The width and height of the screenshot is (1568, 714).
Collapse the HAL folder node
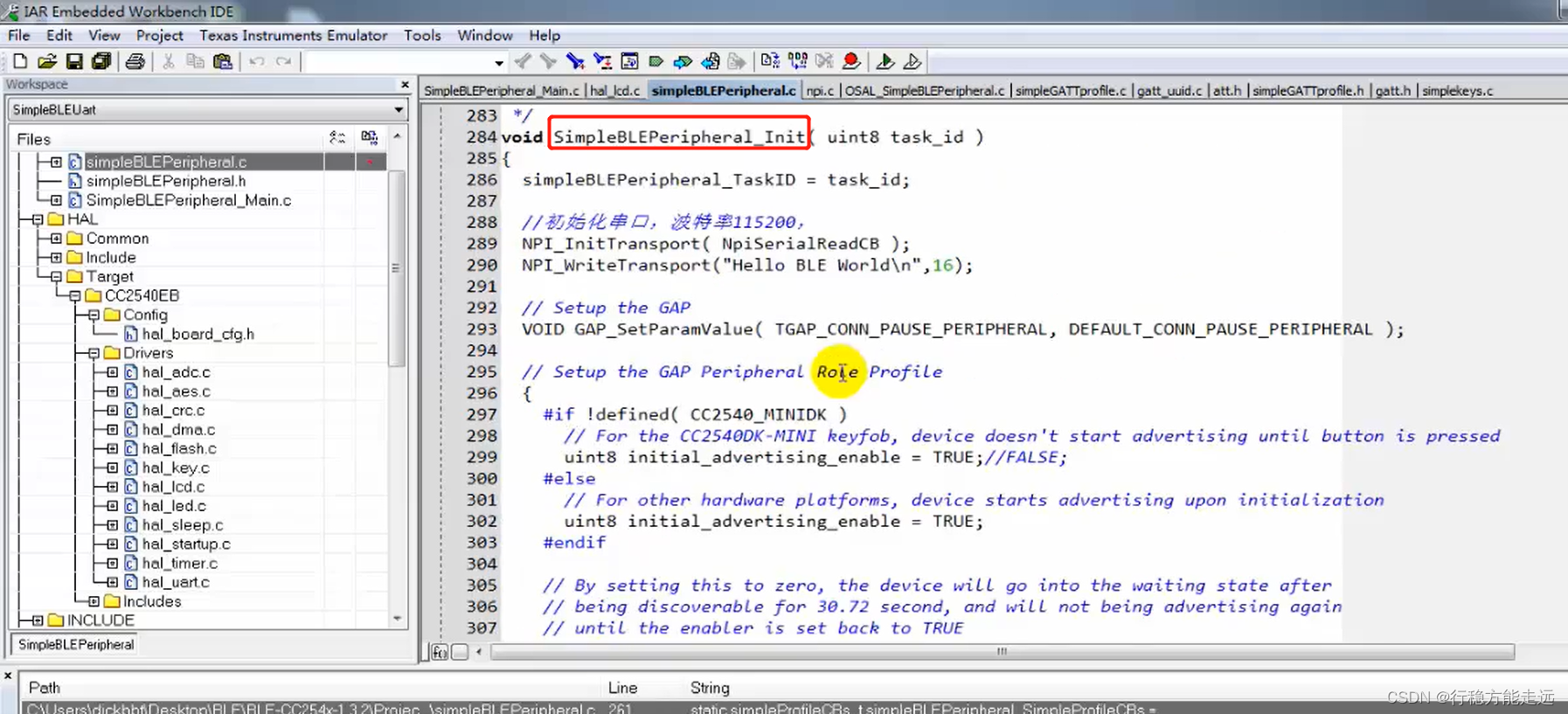point(38,219)
